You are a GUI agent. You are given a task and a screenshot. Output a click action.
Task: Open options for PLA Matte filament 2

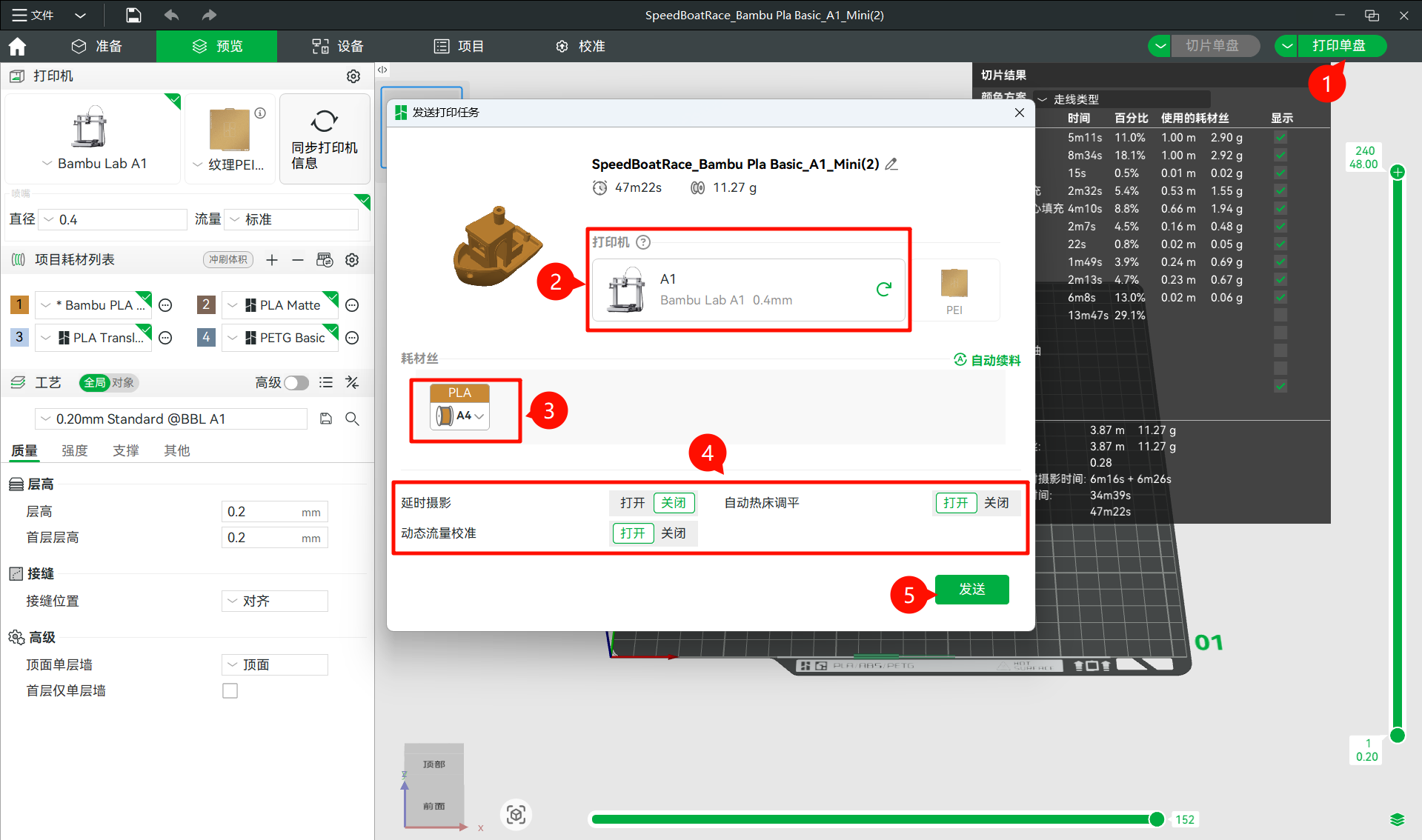coord(353,305)
